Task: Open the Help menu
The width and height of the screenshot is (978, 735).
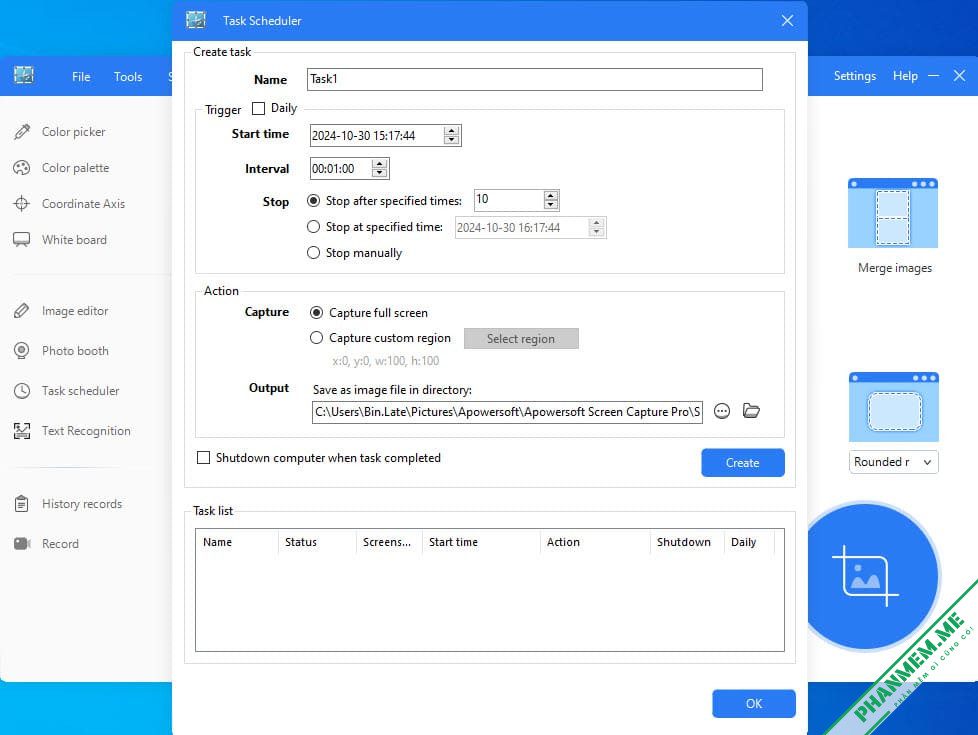Action: pyautogui.click(x=905, y=75)
